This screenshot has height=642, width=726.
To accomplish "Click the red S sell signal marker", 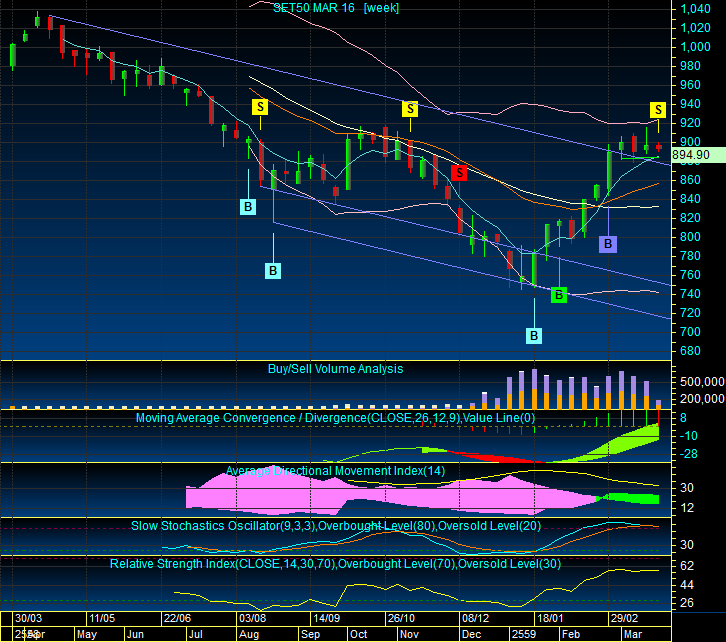I will click(459, 173).
